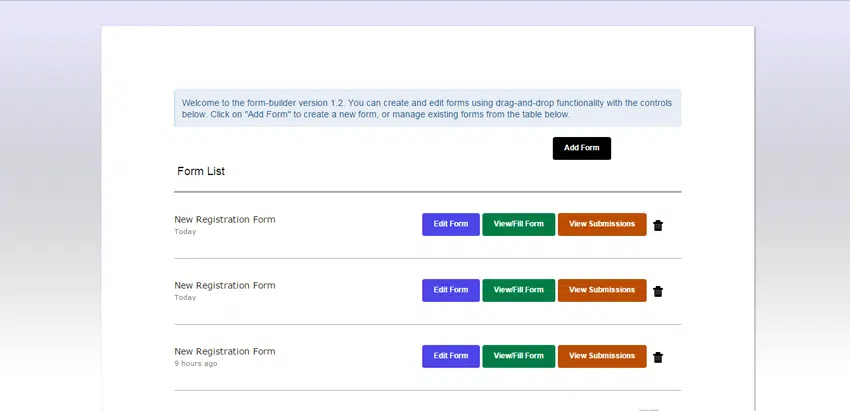Click the "Today" timestamp under the first form
The image size is (850, 411).
[185, 231]
